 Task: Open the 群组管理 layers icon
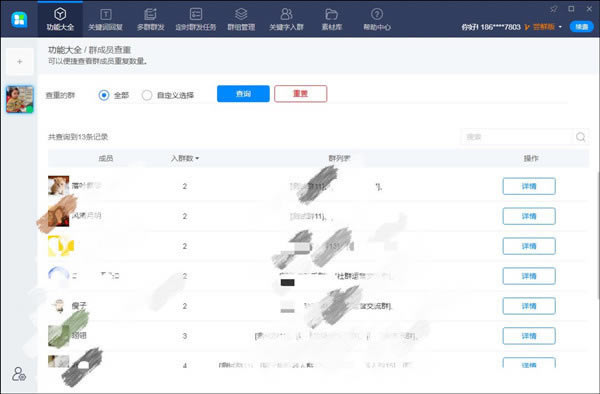click(241, 14)
